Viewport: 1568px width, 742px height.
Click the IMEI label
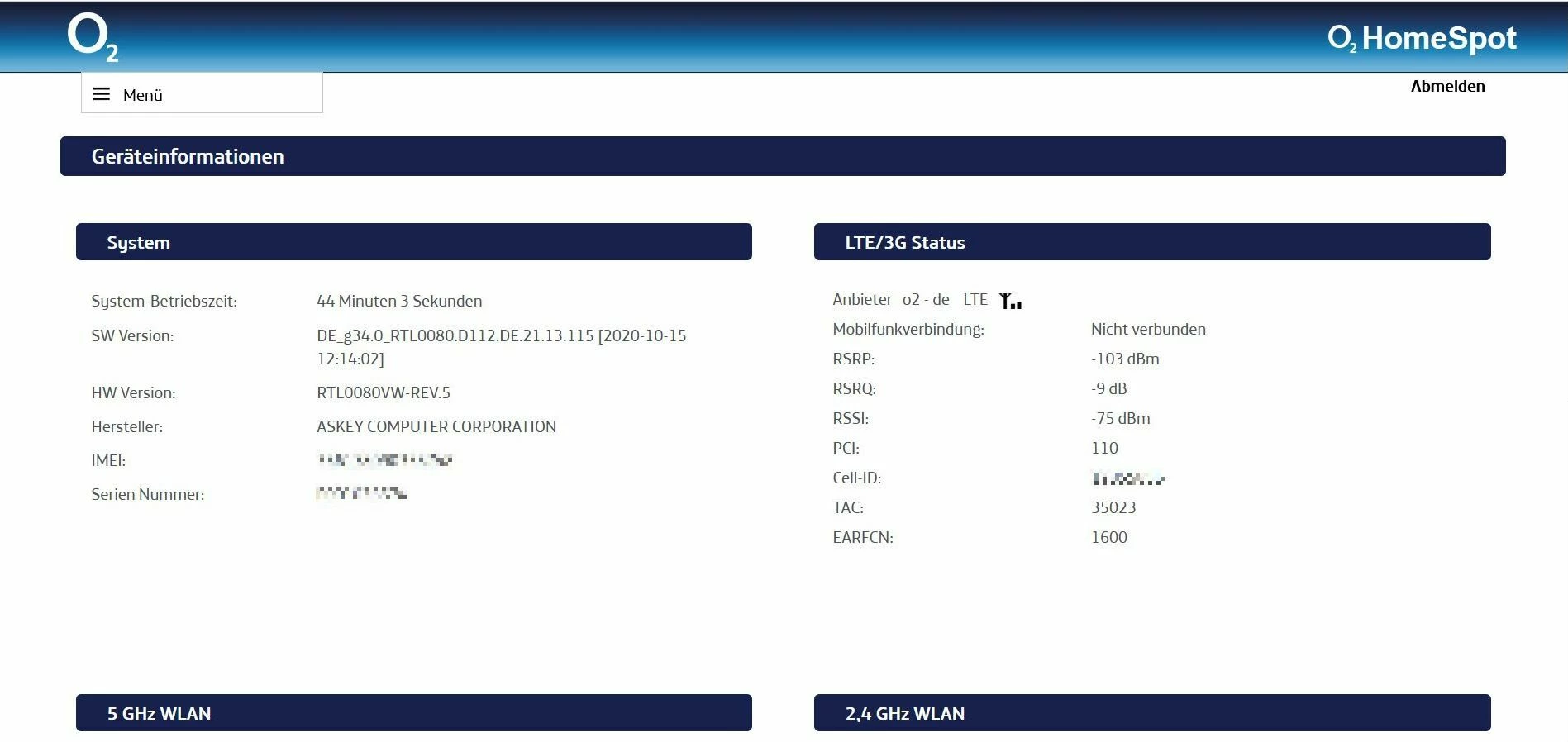pos(108,460)
